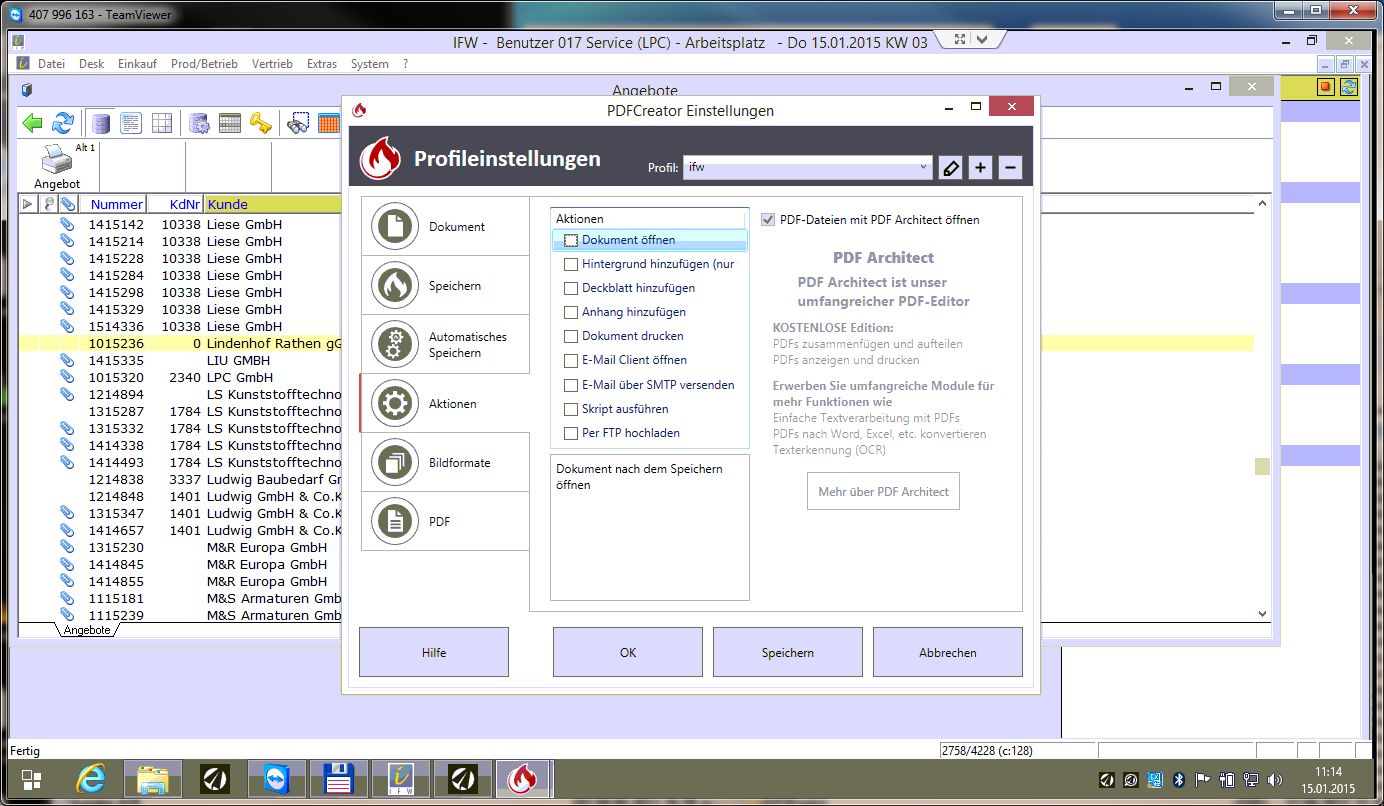Screen dimensions: 1384x806
Task: Select the Speichern flame icon section
Action: pyautogui.click(x=445, y=286)
